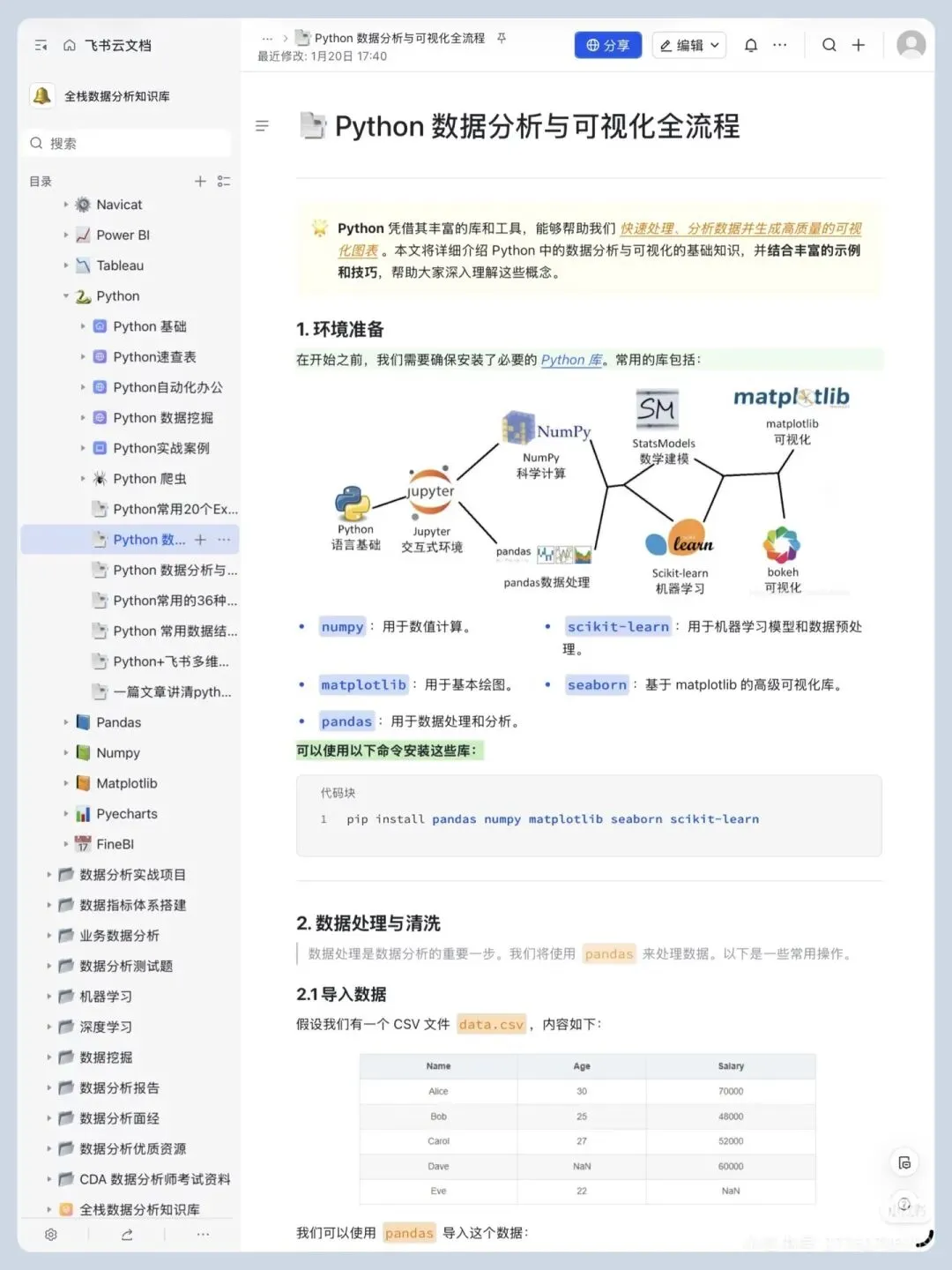Open the Python 数据分析与可视化全流程 breadcrumb
952x1270 pixels.
coord(399,38)
